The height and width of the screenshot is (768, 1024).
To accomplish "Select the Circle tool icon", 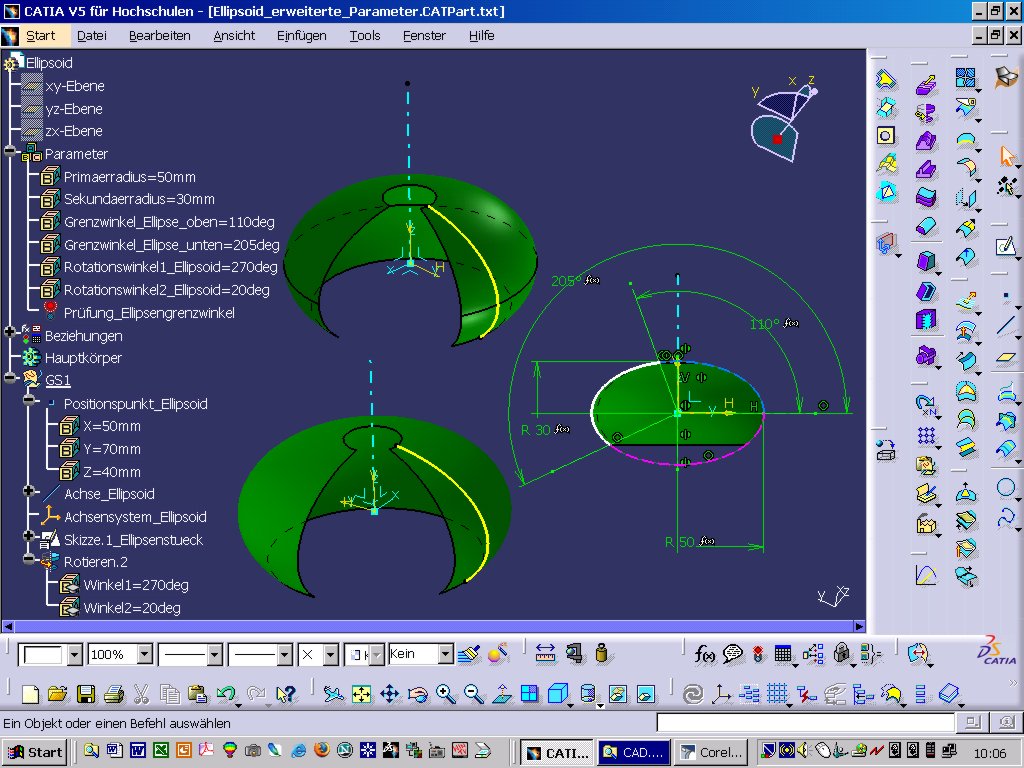I will coord(1006,487).
